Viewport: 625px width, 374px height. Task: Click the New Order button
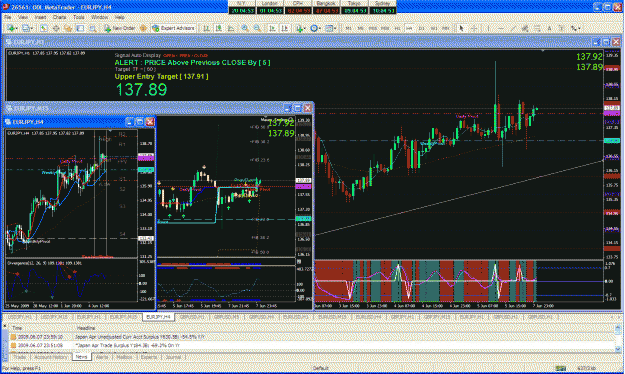pos(120,28)
